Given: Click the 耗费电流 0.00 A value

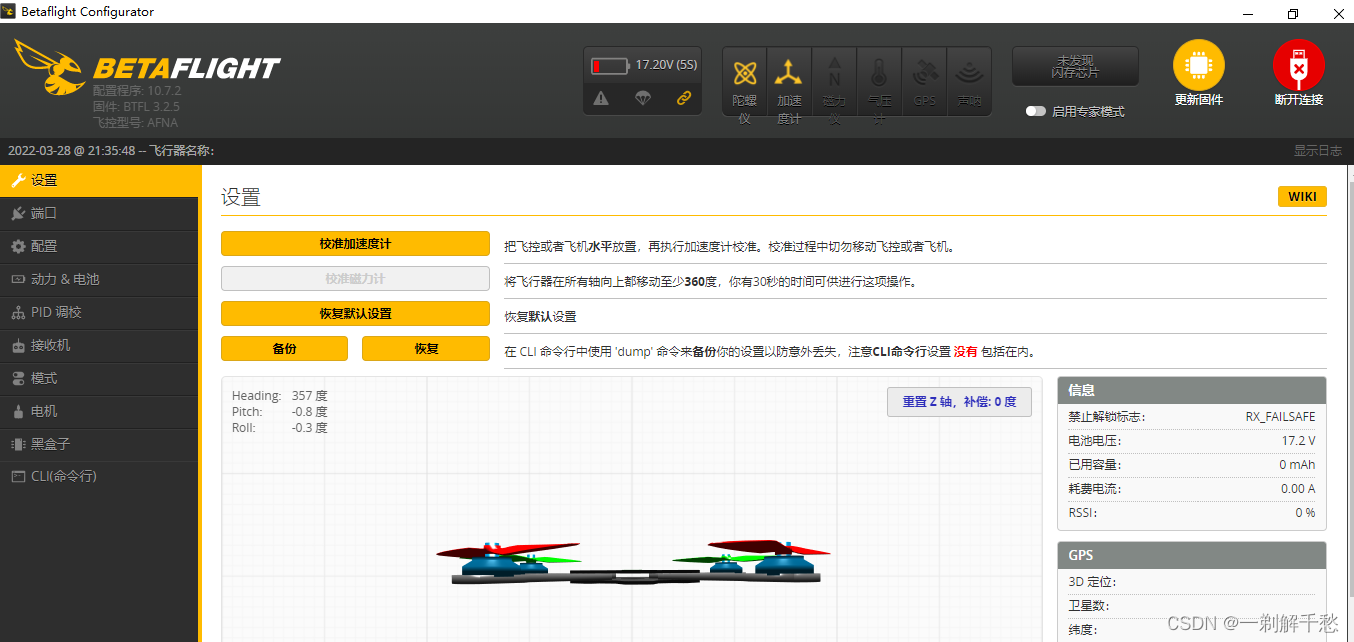Looking at the screenshot, I should (1298, 489).
